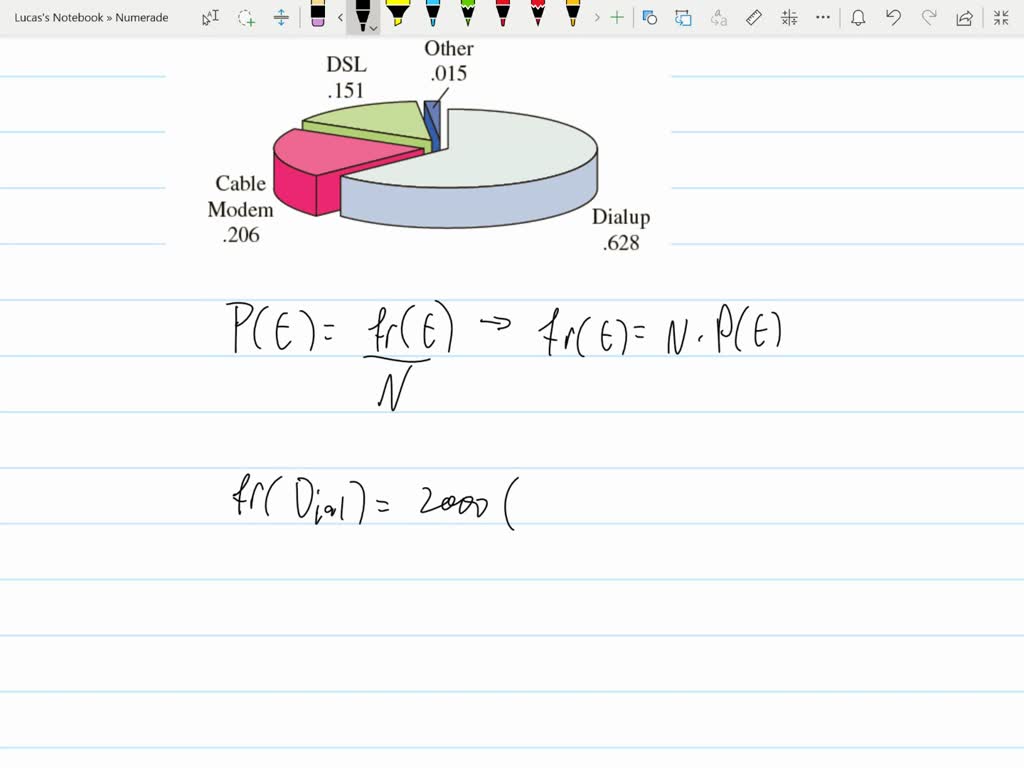
Task: Select the text/typing cursor tool
Action: coord(212,17)
